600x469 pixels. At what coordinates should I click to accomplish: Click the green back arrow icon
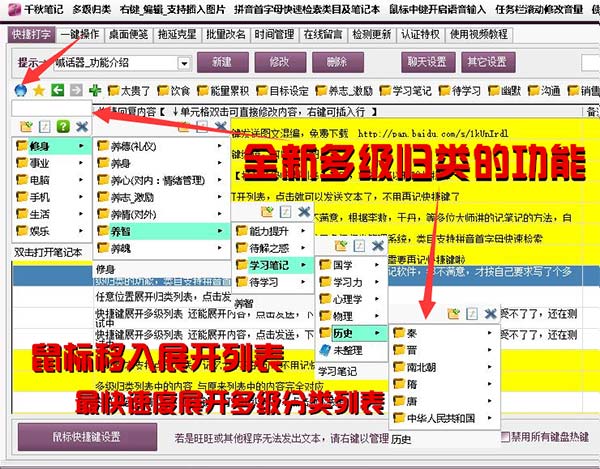click(58, 90)
